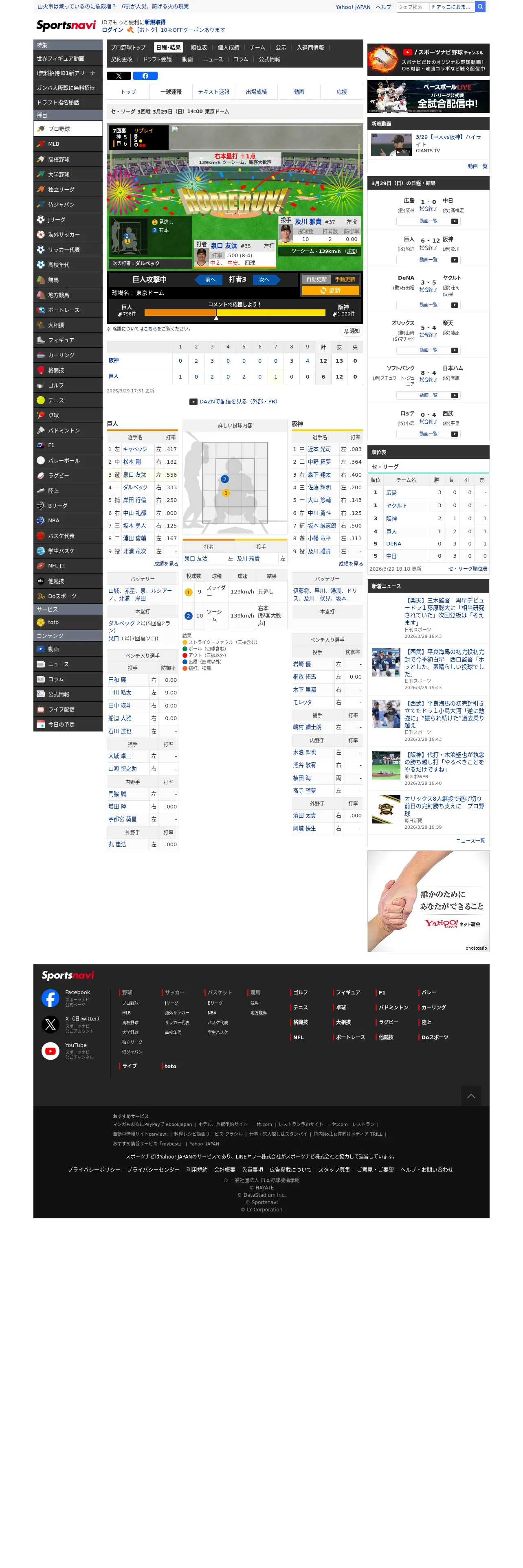
Task: Click the ウェブ検索 input field
Action: [412, 7]
